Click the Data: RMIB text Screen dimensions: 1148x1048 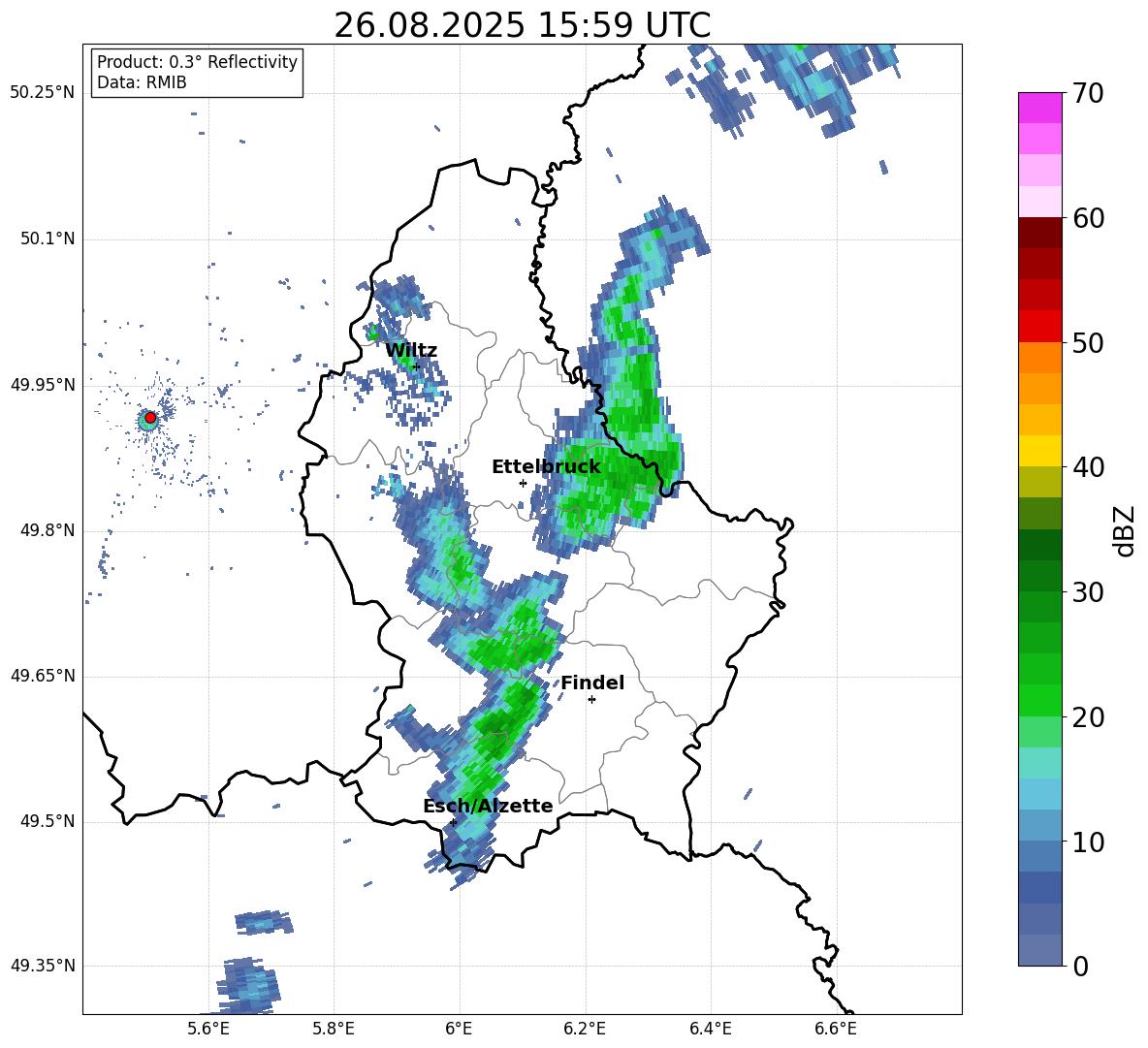tap(142, 82)
